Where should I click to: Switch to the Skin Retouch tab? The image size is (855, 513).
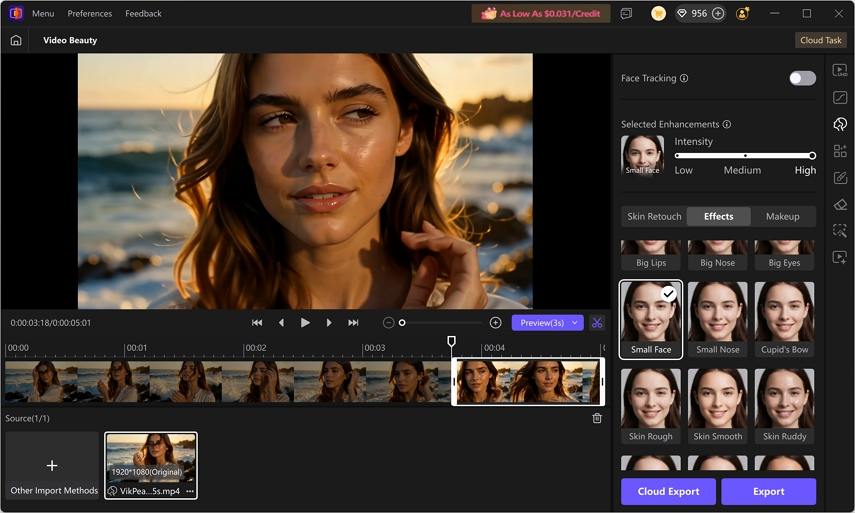654,216
